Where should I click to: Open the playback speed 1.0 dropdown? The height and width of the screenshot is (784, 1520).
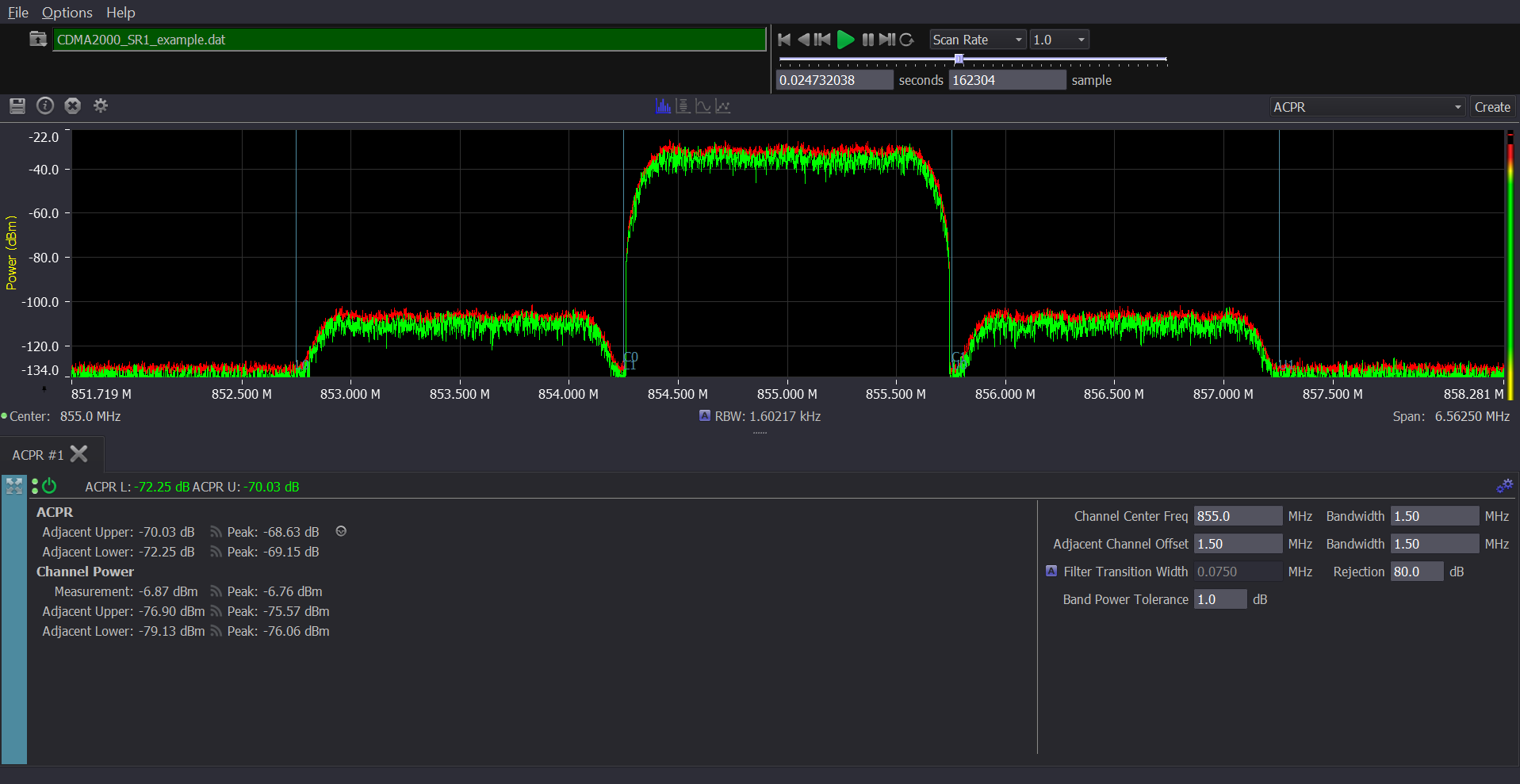[1059, 39]
